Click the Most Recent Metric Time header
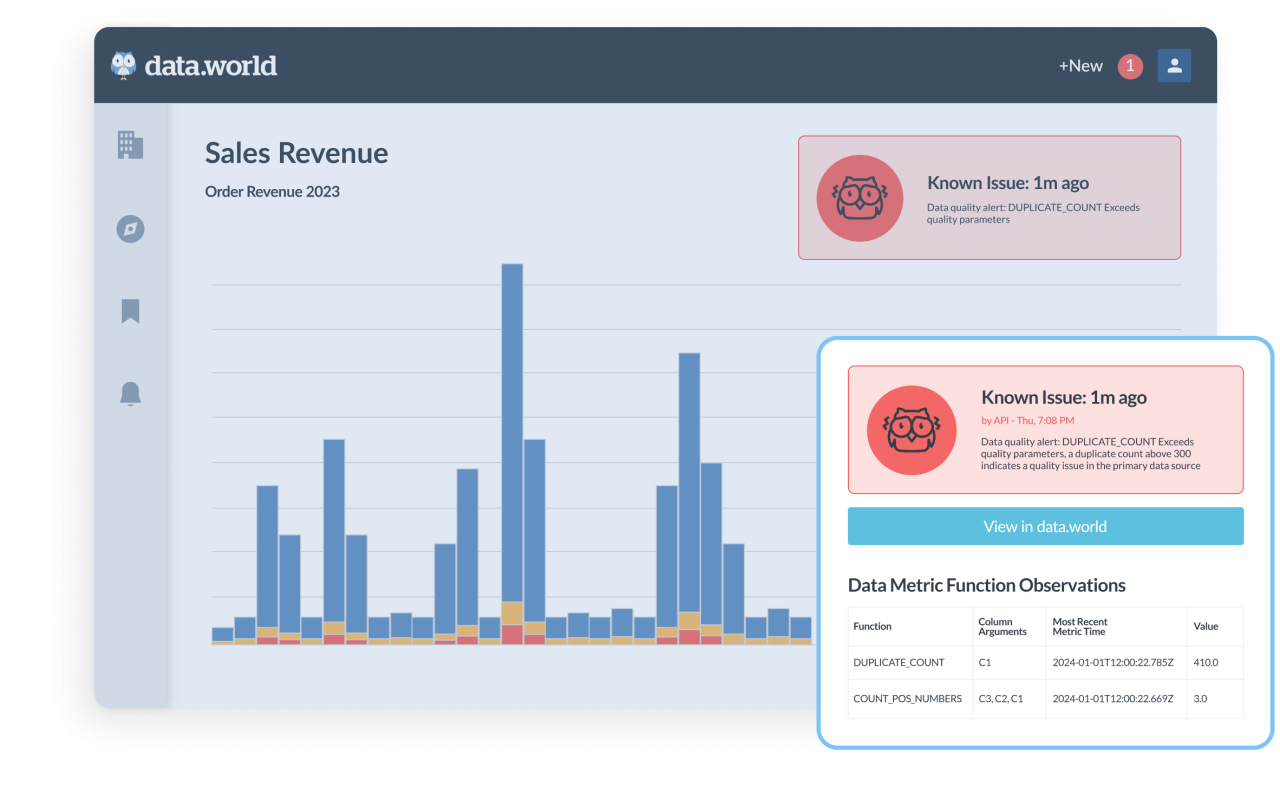1280x811 pixels. [1080, 627]
